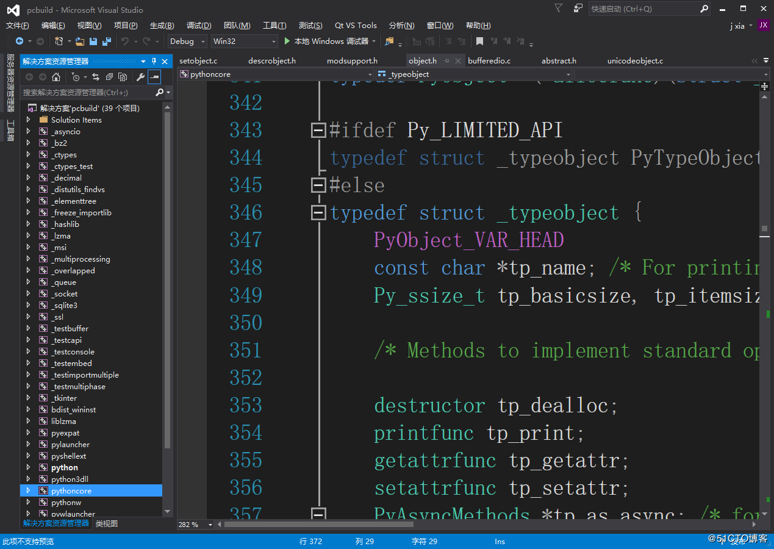Screen dimensions: 774x549
Task: Click the Save file icon
Action: coord(93,41)
